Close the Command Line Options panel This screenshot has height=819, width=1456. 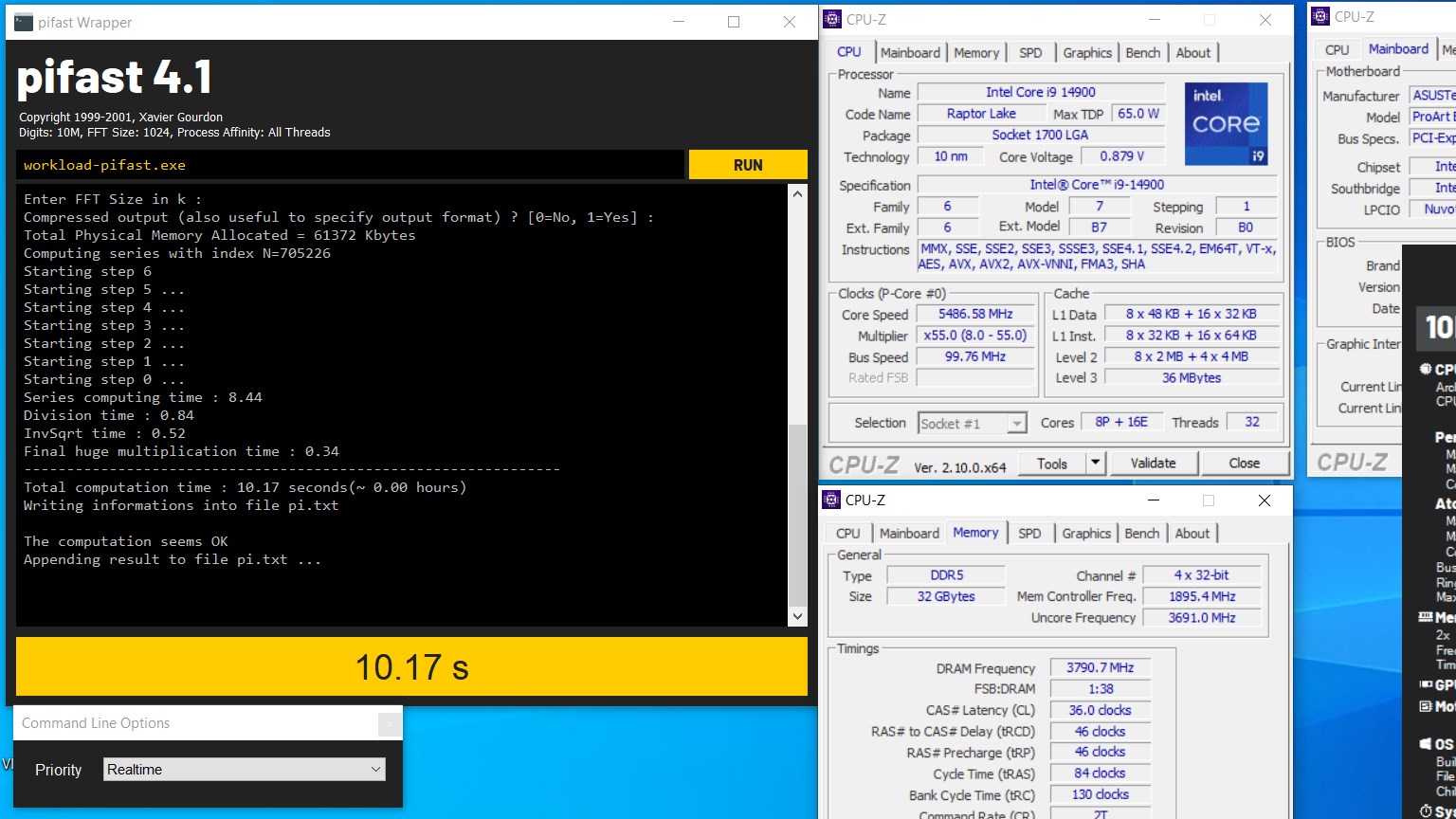[x=389, y=724]
